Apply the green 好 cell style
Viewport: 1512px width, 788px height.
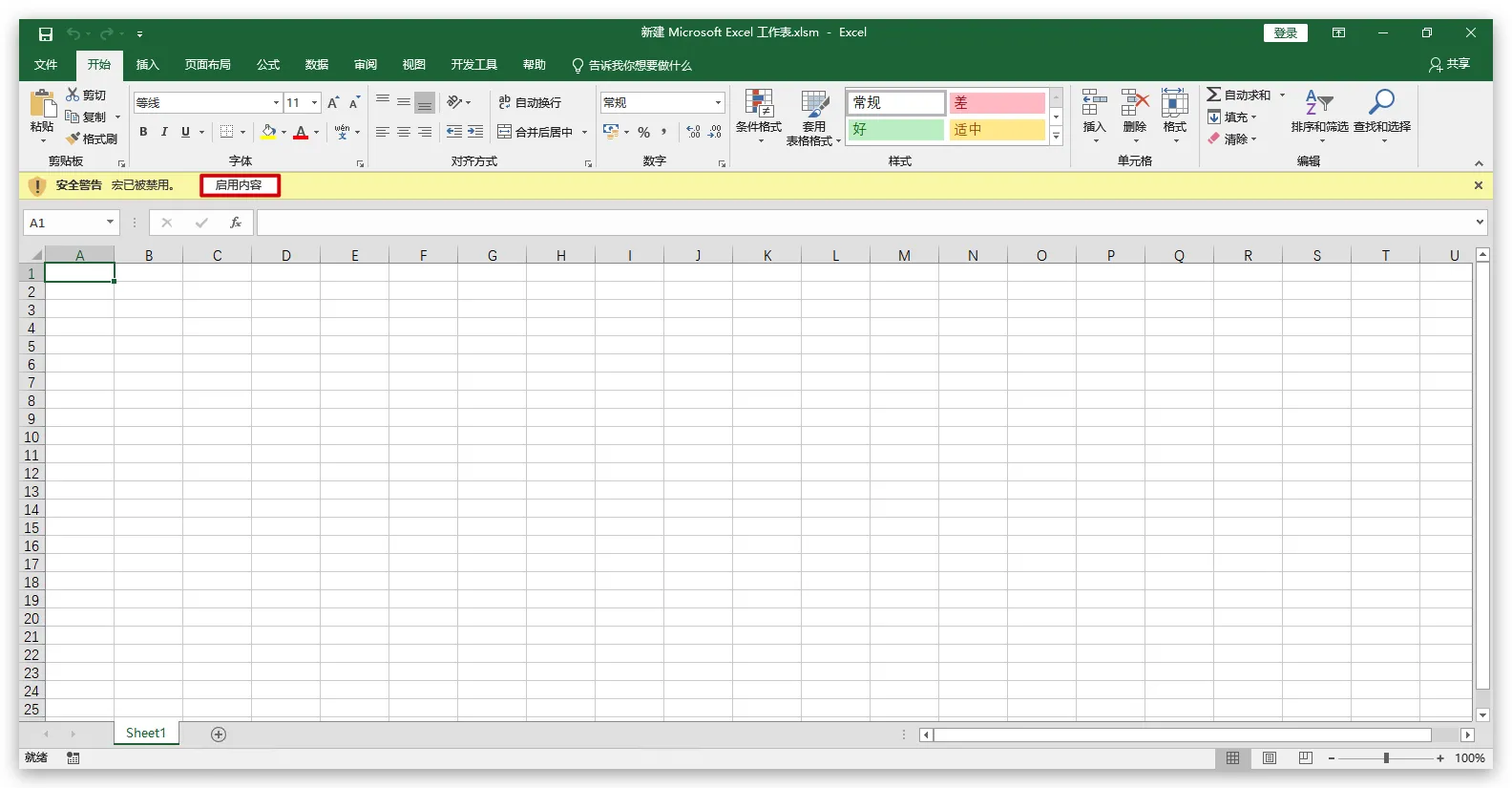point(895,129)
